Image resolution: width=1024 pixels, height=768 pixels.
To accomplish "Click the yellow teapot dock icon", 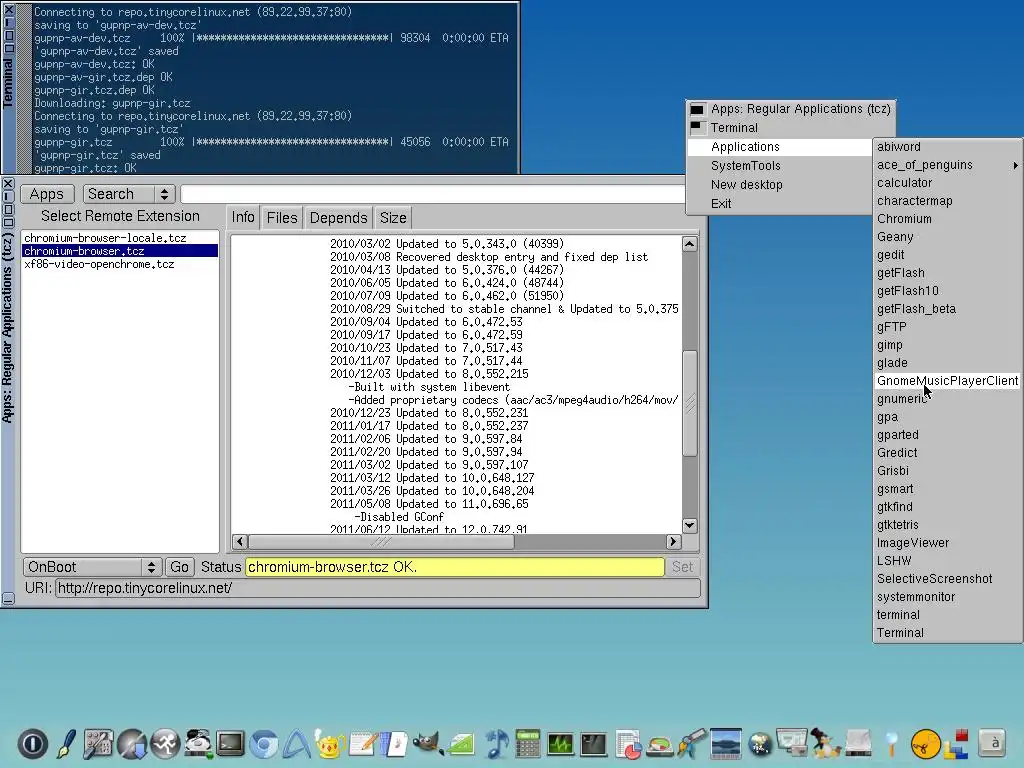I will 330,743.
